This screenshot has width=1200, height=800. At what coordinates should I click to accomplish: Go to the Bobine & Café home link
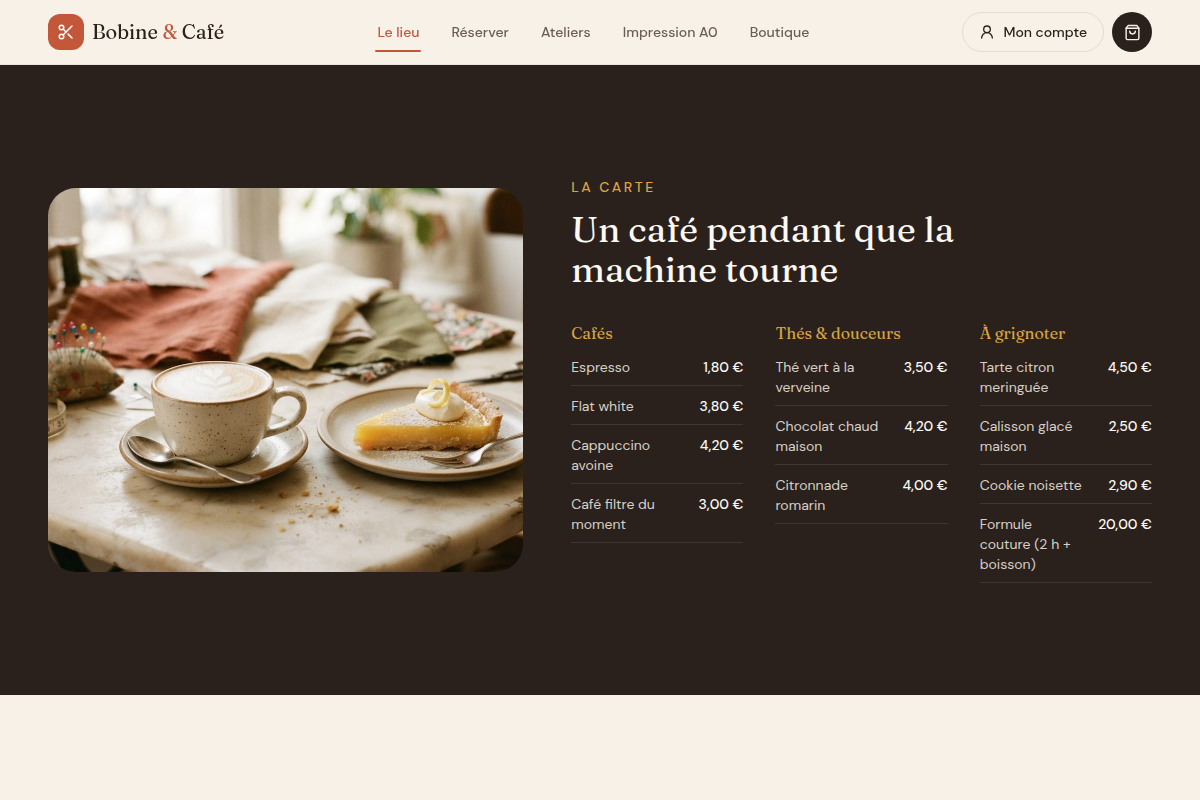coord(136,32)
